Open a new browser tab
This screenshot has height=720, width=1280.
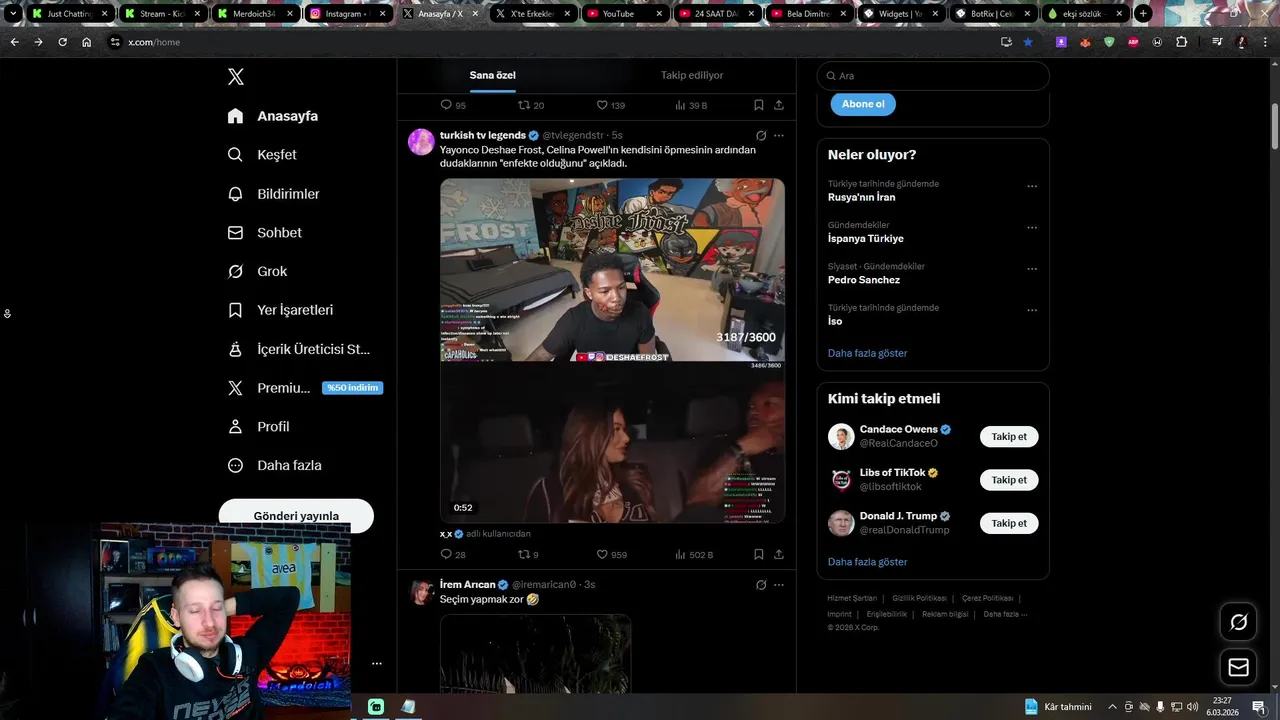click(1143, 14)
